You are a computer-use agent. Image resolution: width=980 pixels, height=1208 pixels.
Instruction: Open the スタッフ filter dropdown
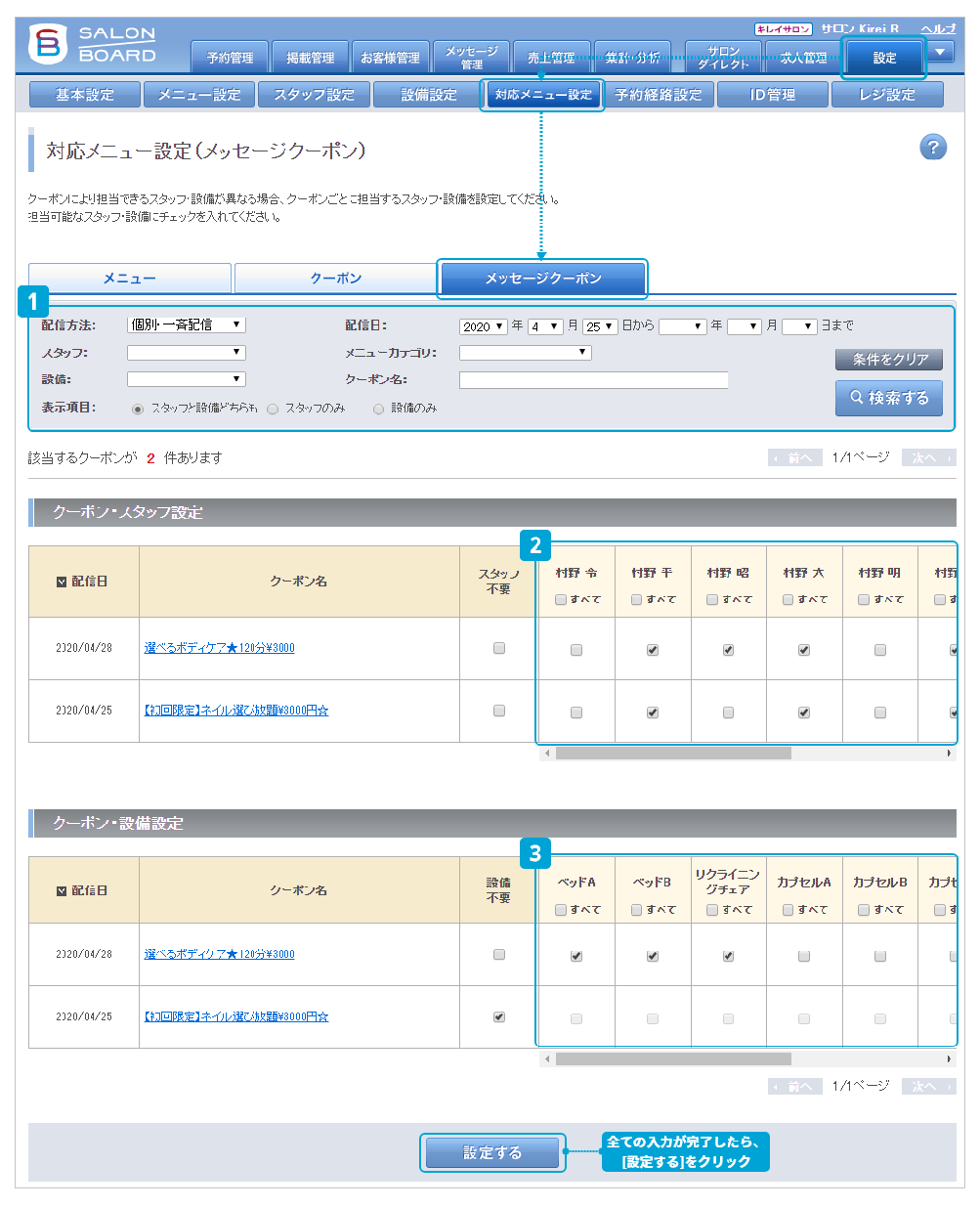[x=186, y=353]
